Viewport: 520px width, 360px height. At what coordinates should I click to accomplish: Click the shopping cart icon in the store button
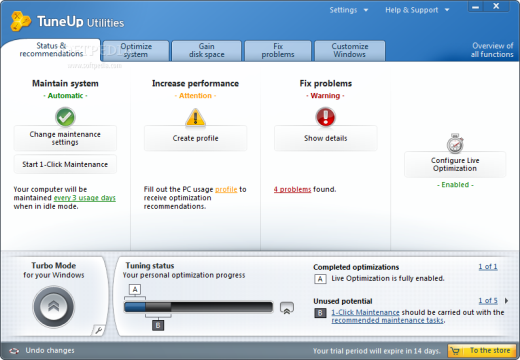coord(455,351)
